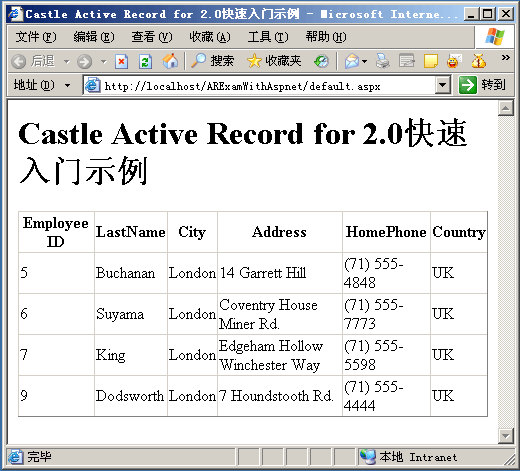Open the back history dropdown arrow
The width and height of the screenshot is (520, 471).
pyautogui.click(x=67, y=62)
